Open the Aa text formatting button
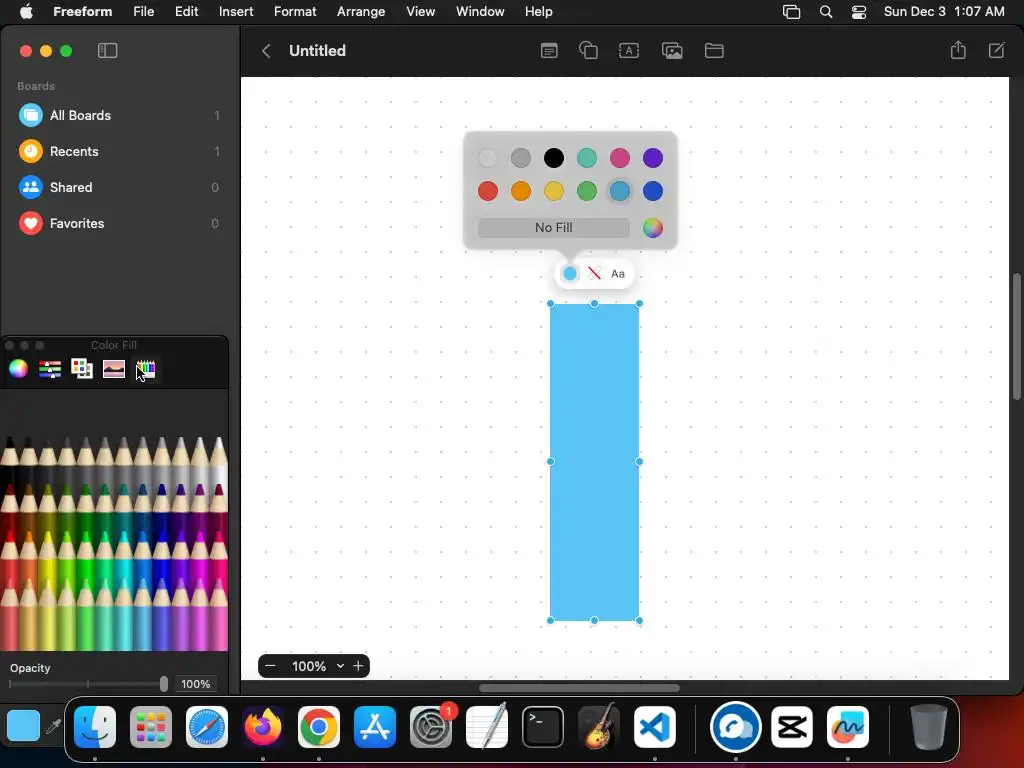The image size is (1024, 768). coord(618,274)
